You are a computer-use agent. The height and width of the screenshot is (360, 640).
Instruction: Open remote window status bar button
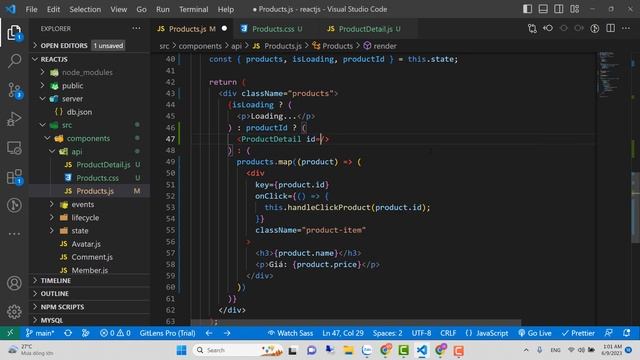click(x=10, y=333)
